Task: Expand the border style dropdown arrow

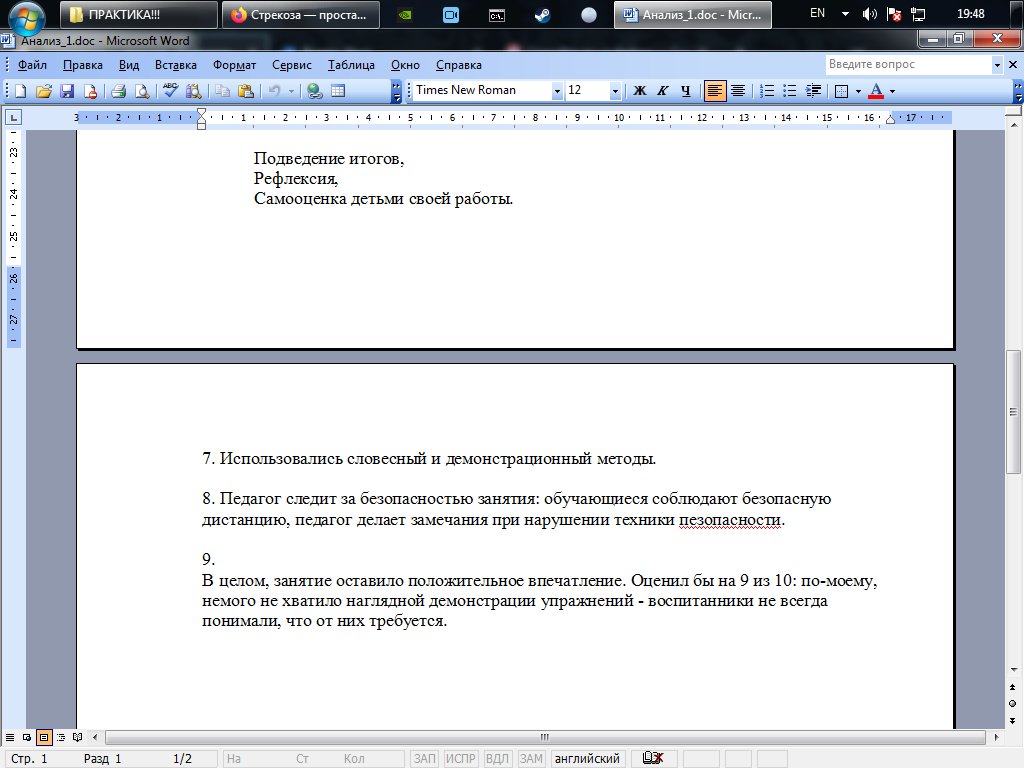Action: (857, 91)
